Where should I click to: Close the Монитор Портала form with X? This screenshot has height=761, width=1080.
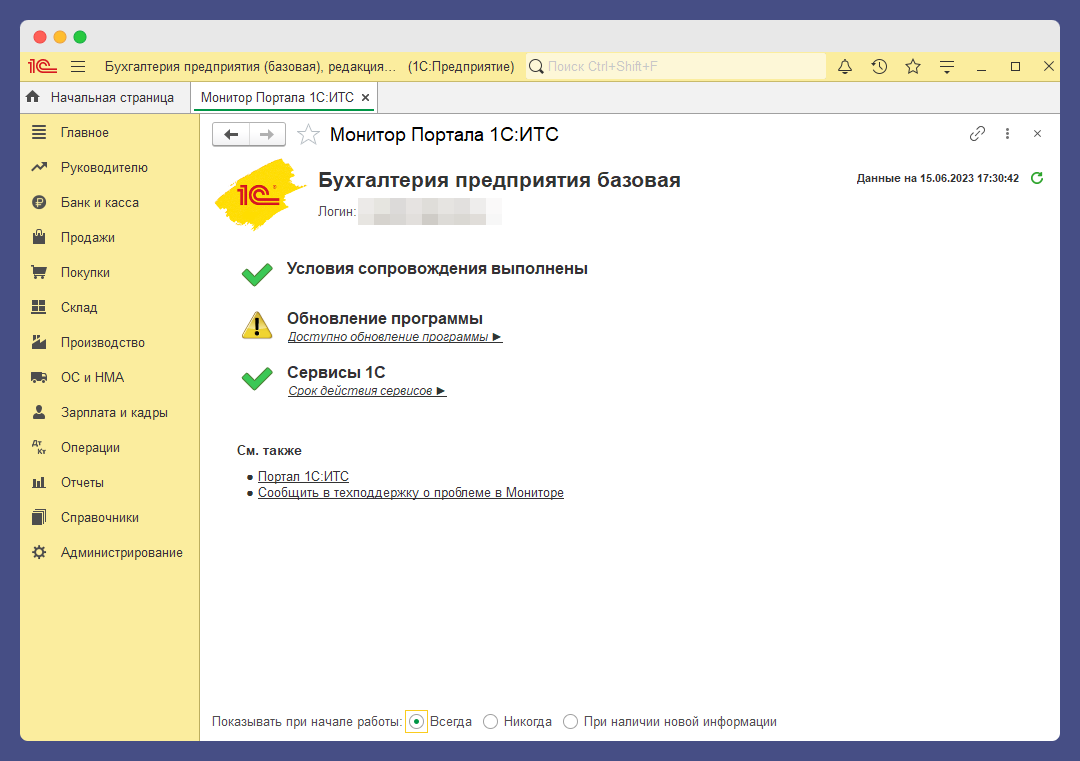point(1037,134)
